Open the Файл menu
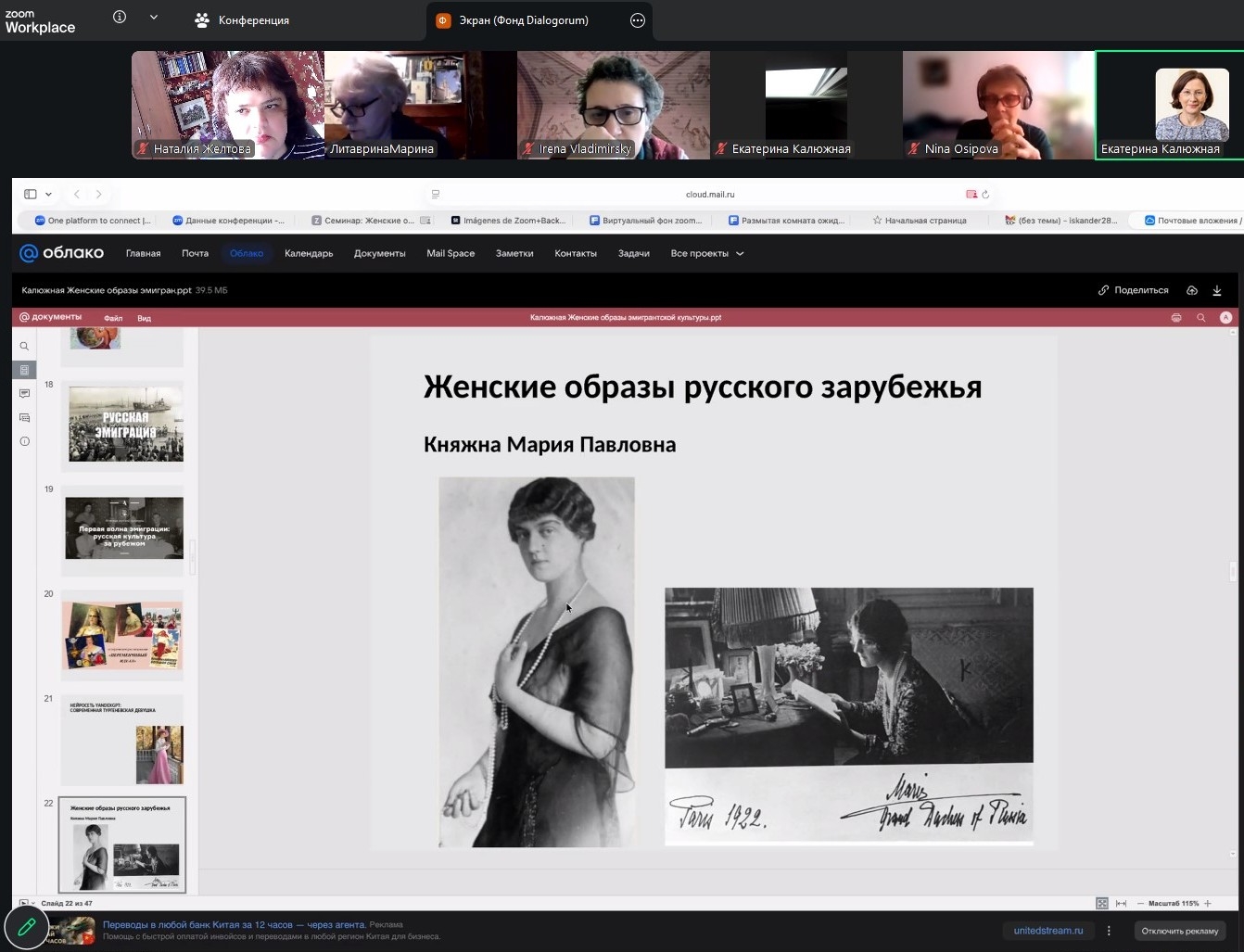The width and height of the screenshot is (1244, 952). coord(113,318)
